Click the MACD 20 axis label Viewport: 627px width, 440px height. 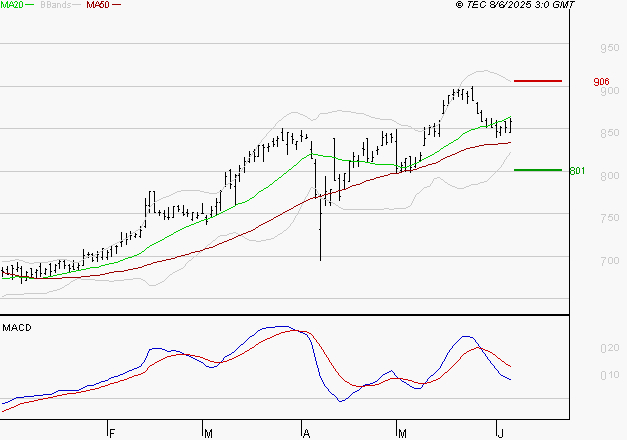tap(610, 348)
